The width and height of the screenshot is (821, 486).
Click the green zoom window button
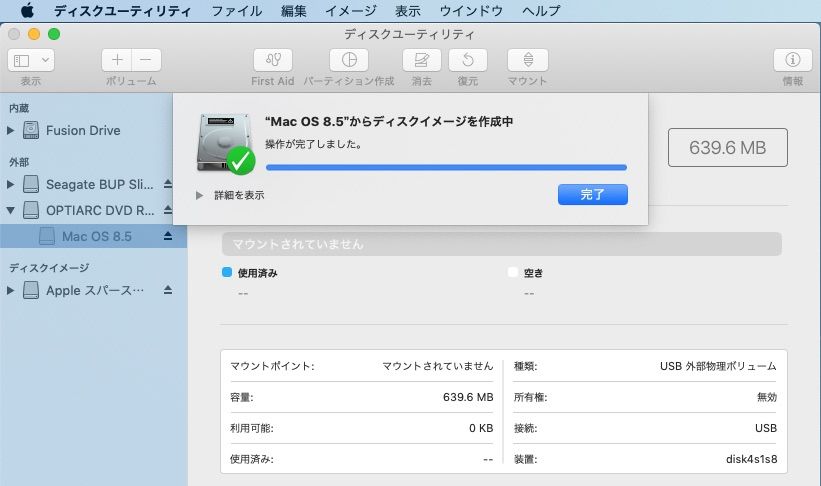coord(54,34)
